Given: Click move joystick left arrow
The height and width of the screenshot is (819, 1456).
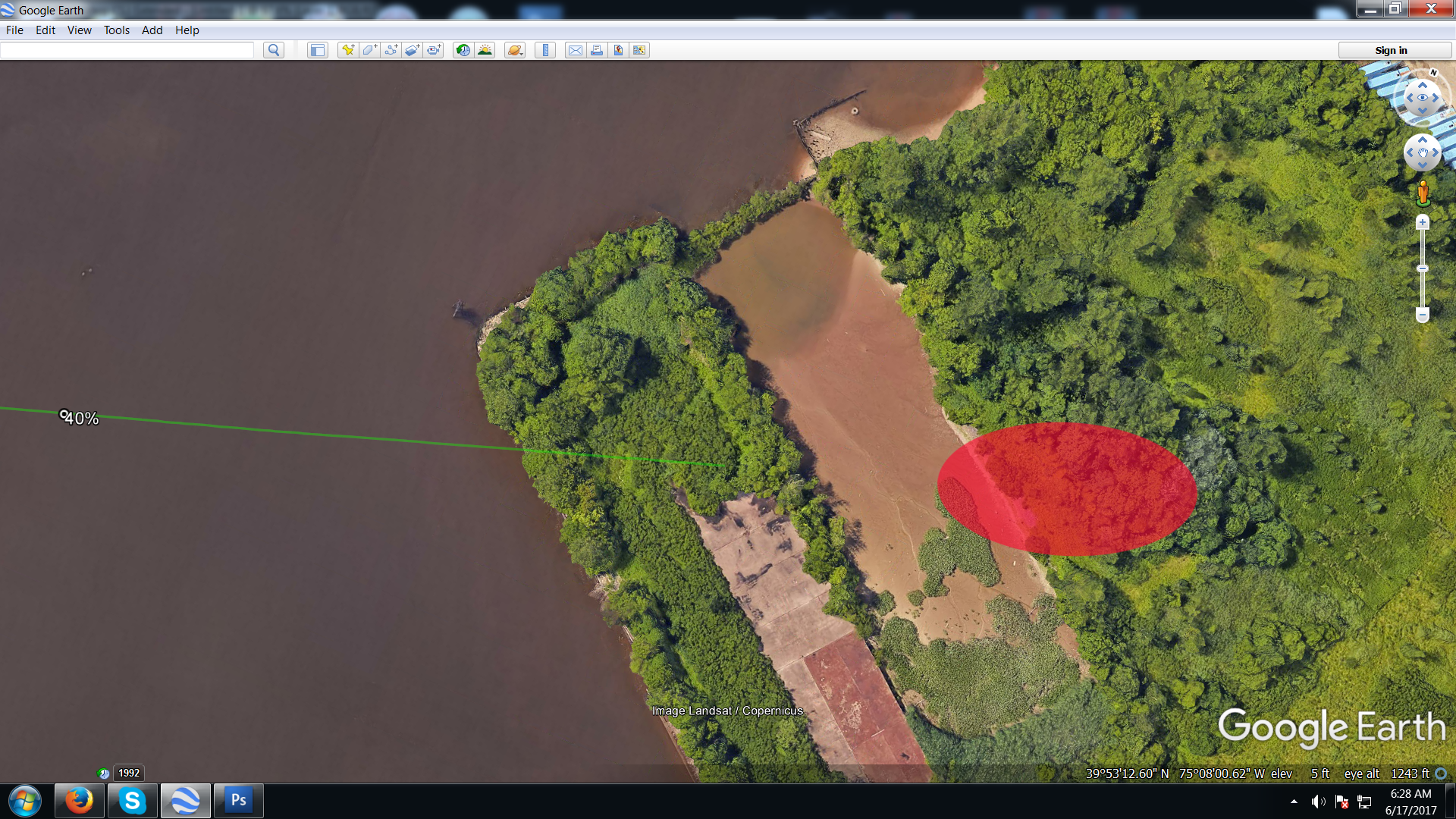Looking at the screenshot, I should click(1410, 152).
